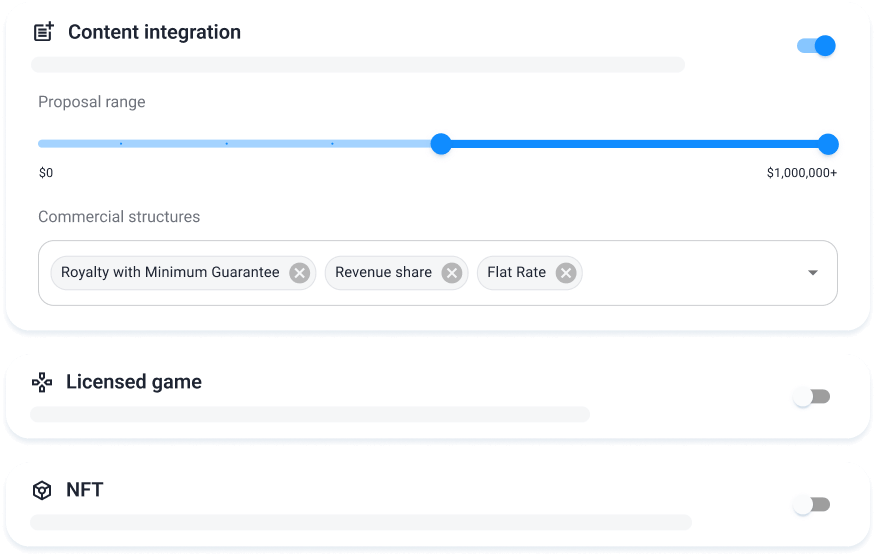This screenshot has width=875, height=555.
Task: Remove the Revenue share chip
Action: pyautogui.click(x=451, y=273)
